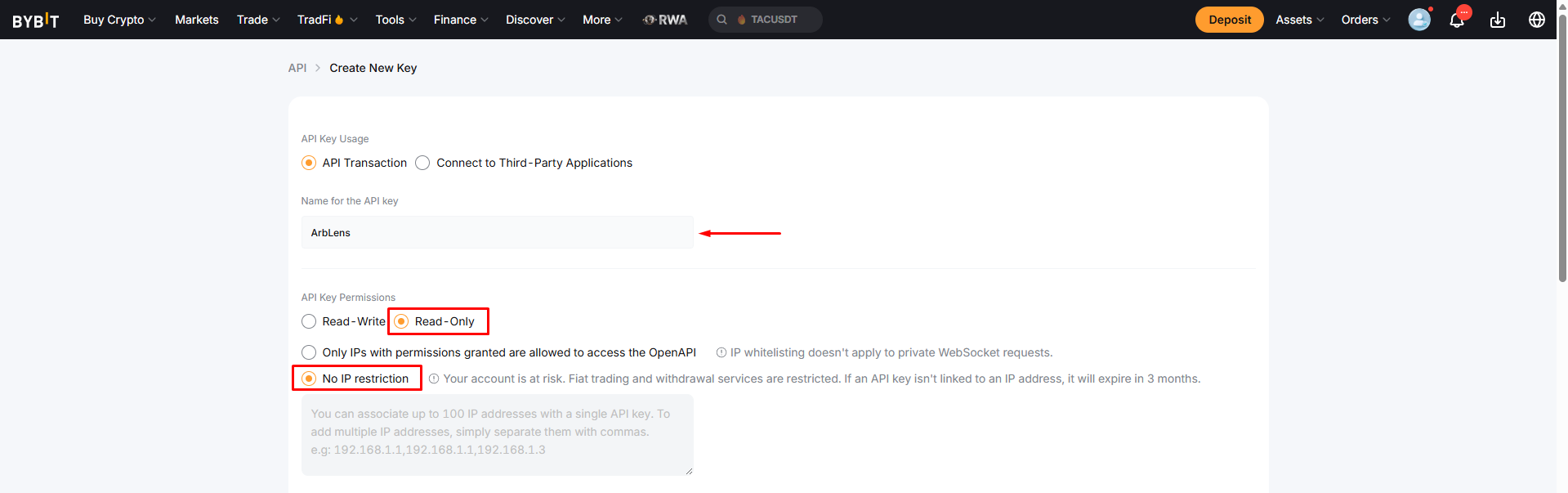Open the RWA section icon
Screen dimensions: 1568x493
665,20
